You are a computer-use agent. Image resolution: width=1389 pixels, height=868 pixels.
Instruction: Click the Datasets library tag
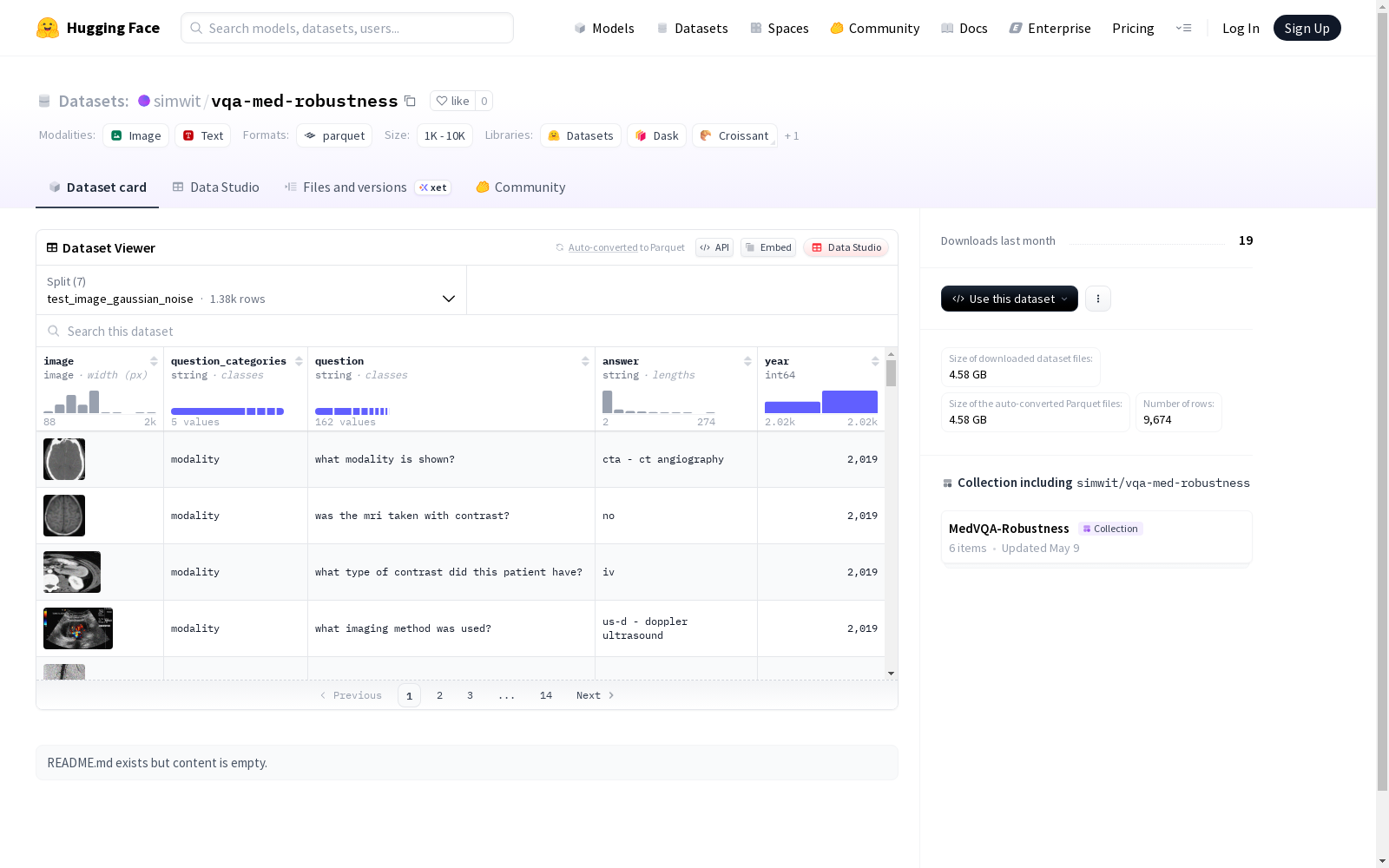tap(581, 135)
